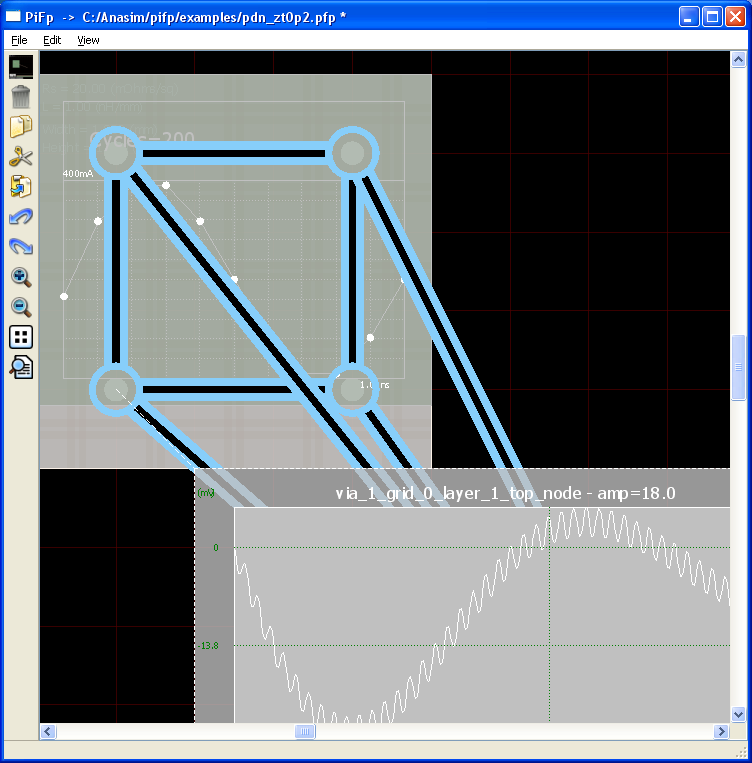Click the trash can delete icon

point(21,97)
